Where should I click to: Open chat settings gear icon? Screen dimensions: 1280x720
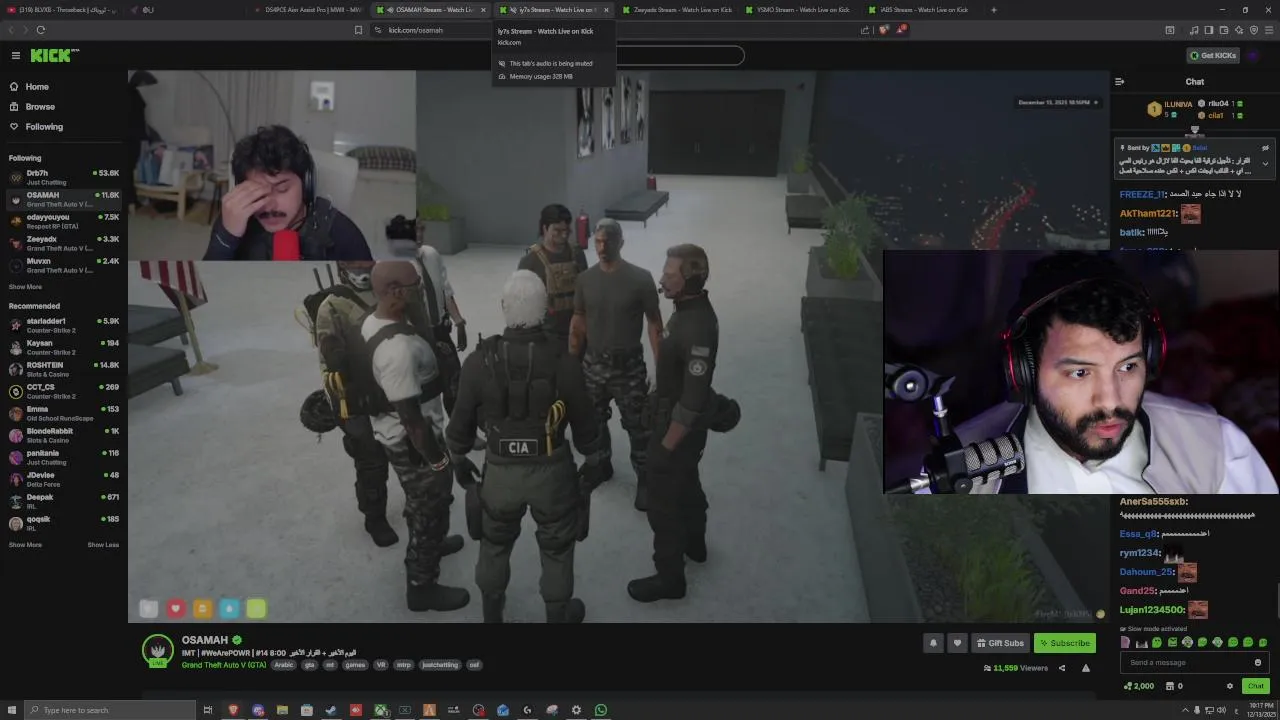pyautogui.click(x=1230, y=686)
